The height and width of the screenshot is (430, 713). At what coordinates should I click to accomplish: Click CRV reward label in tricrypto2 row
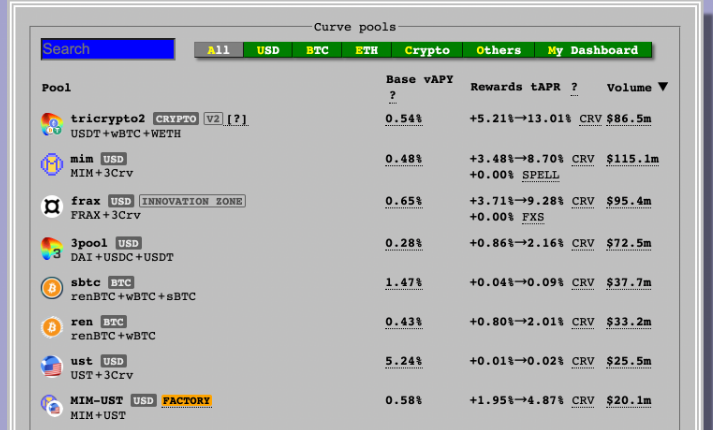point(590,119)
